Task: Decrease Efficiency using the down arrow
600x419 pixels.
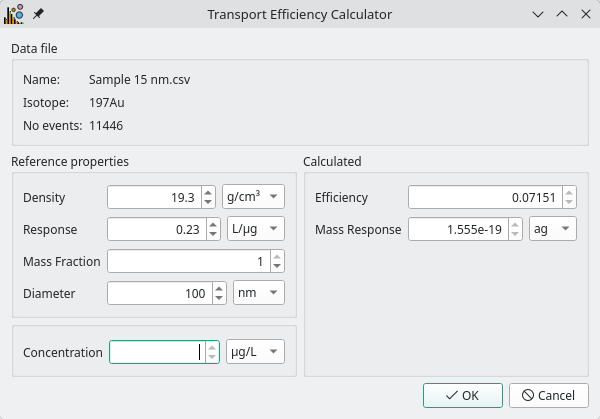Action: click(x=569, y=202)
